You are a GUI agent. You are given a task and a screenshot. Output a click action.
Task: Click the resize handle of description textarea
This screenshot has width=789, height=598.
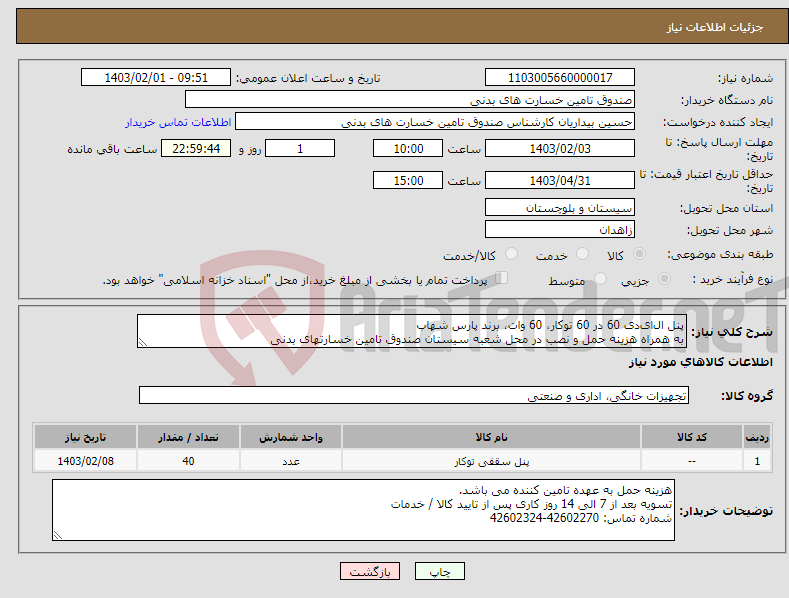(143, 342)
